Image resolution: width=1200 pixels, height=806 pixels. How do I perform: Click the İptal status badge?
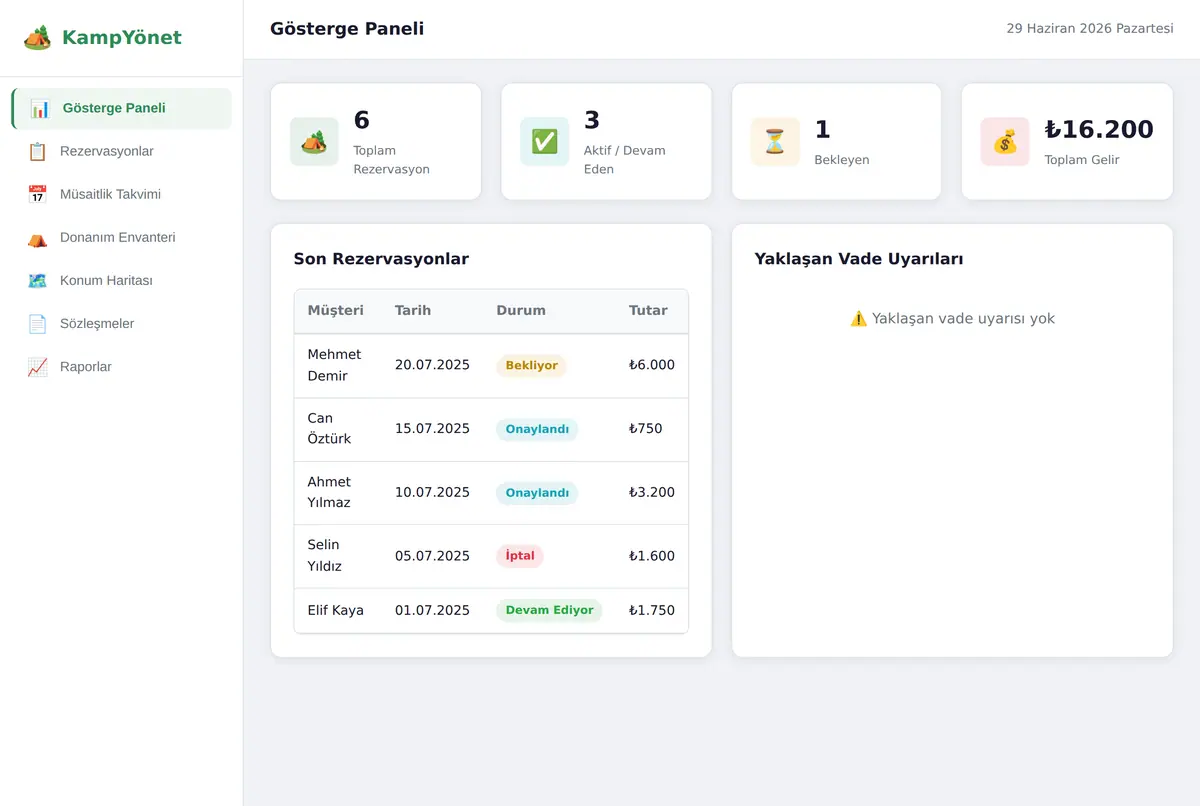tap(520, 557)
